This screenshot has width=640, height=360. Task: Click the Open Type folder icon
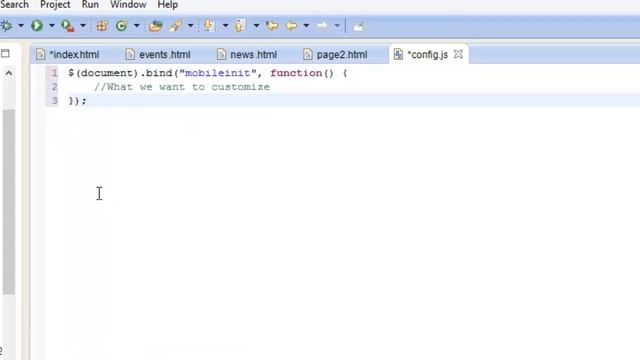click(156, 26)
